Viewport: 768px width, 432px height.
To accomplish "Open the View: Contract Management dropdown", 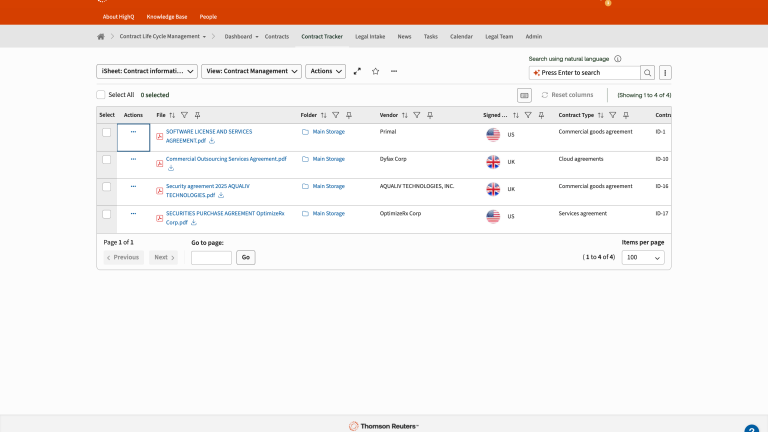I will [x=251, y=72].
